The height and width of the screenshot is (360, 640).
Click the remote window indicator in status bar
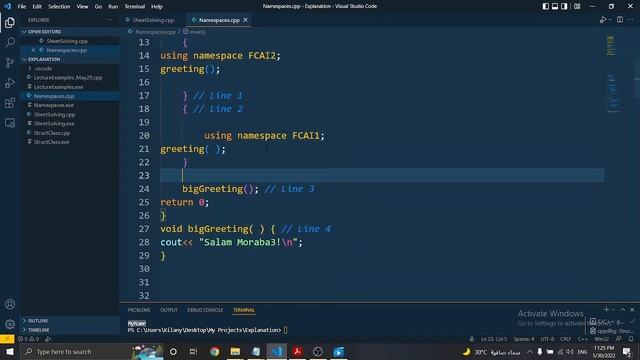(x=7, y=339)
